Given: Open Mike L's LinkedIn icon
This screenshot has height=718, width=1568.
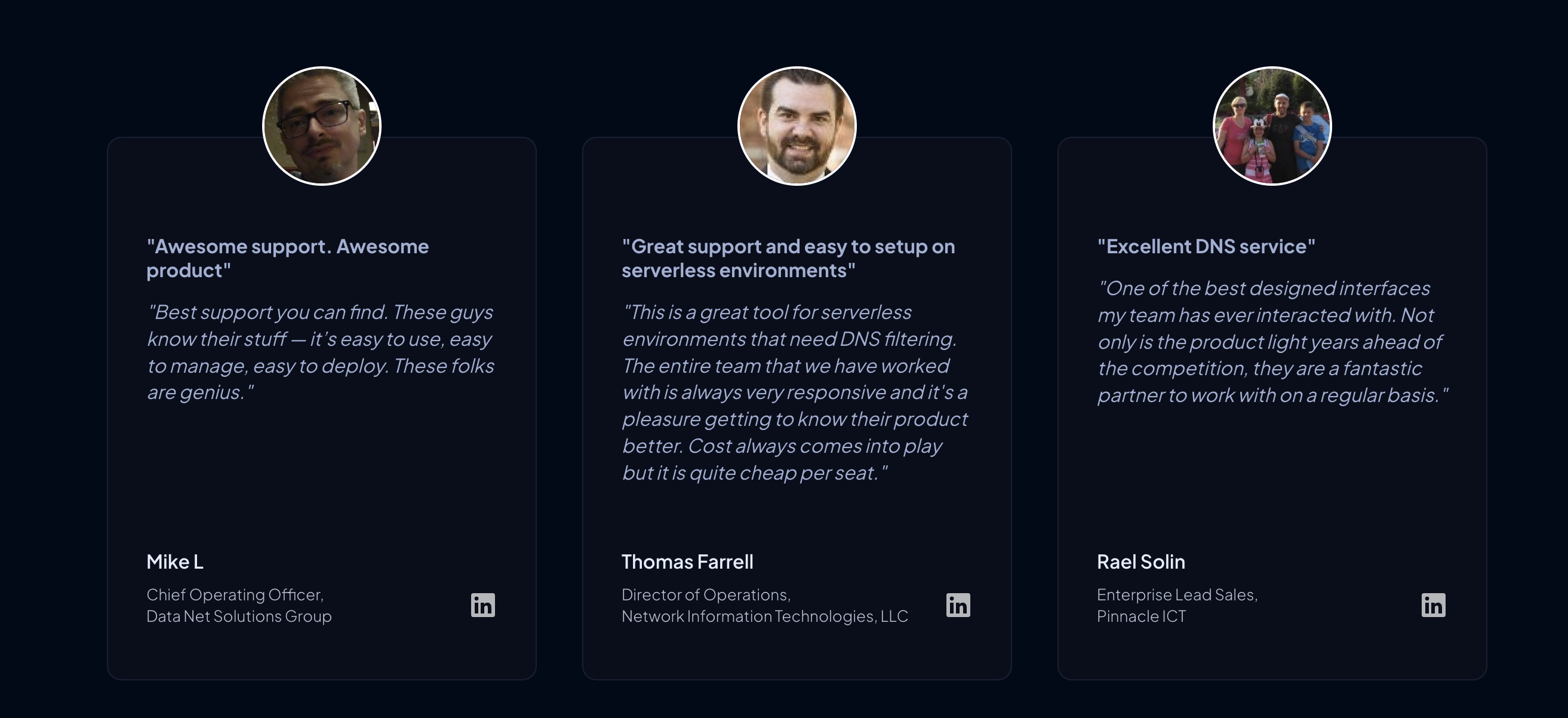Looking at the screenshot, I should coord(482,605).
